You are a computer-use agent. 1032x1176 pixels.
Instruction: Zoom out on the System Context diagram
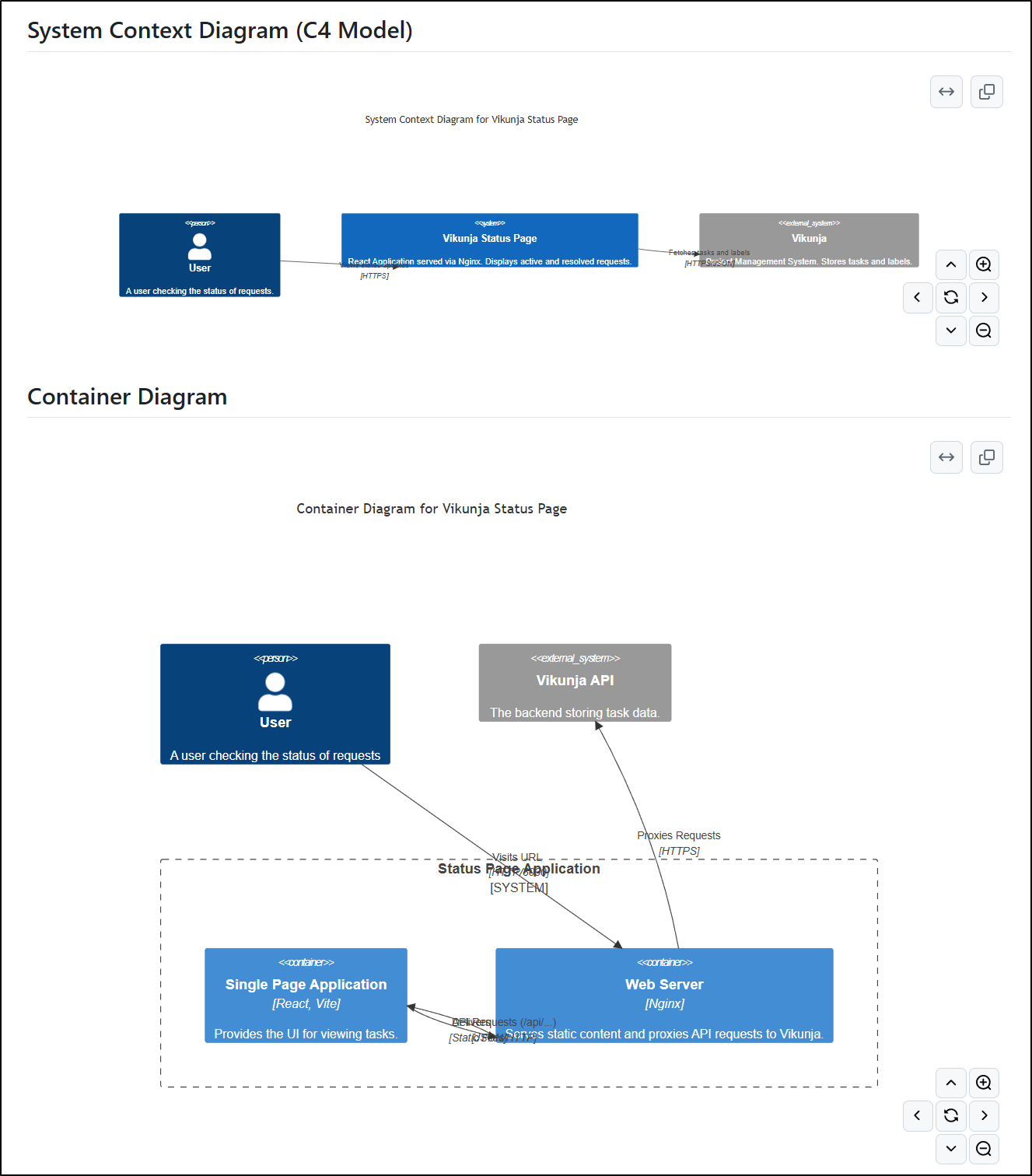click(984, 331)
